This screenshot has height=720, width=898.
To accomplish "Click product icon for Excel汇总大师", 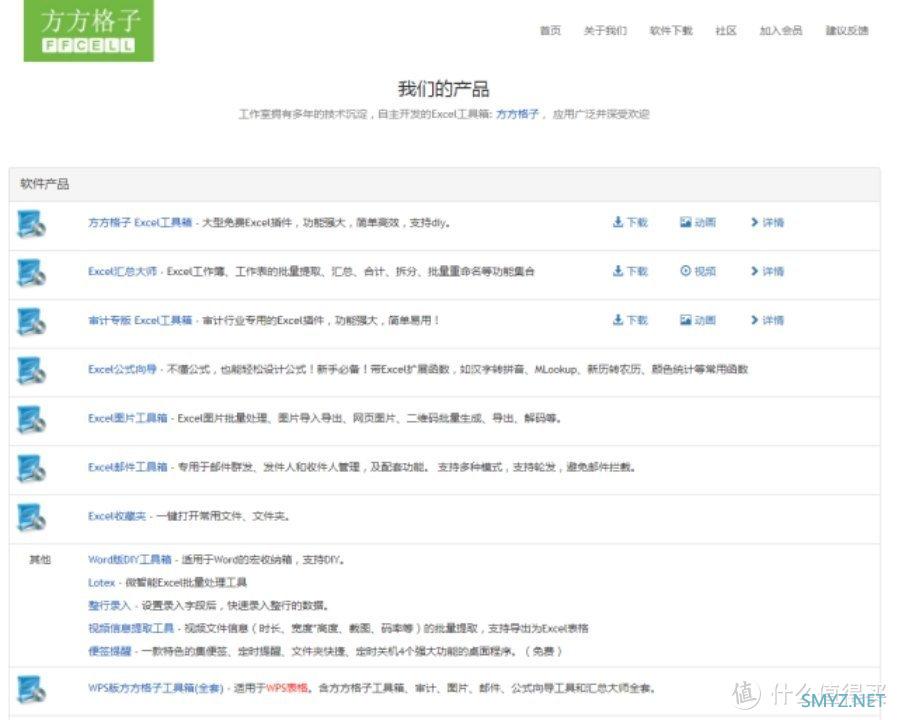I will [31, 273].
